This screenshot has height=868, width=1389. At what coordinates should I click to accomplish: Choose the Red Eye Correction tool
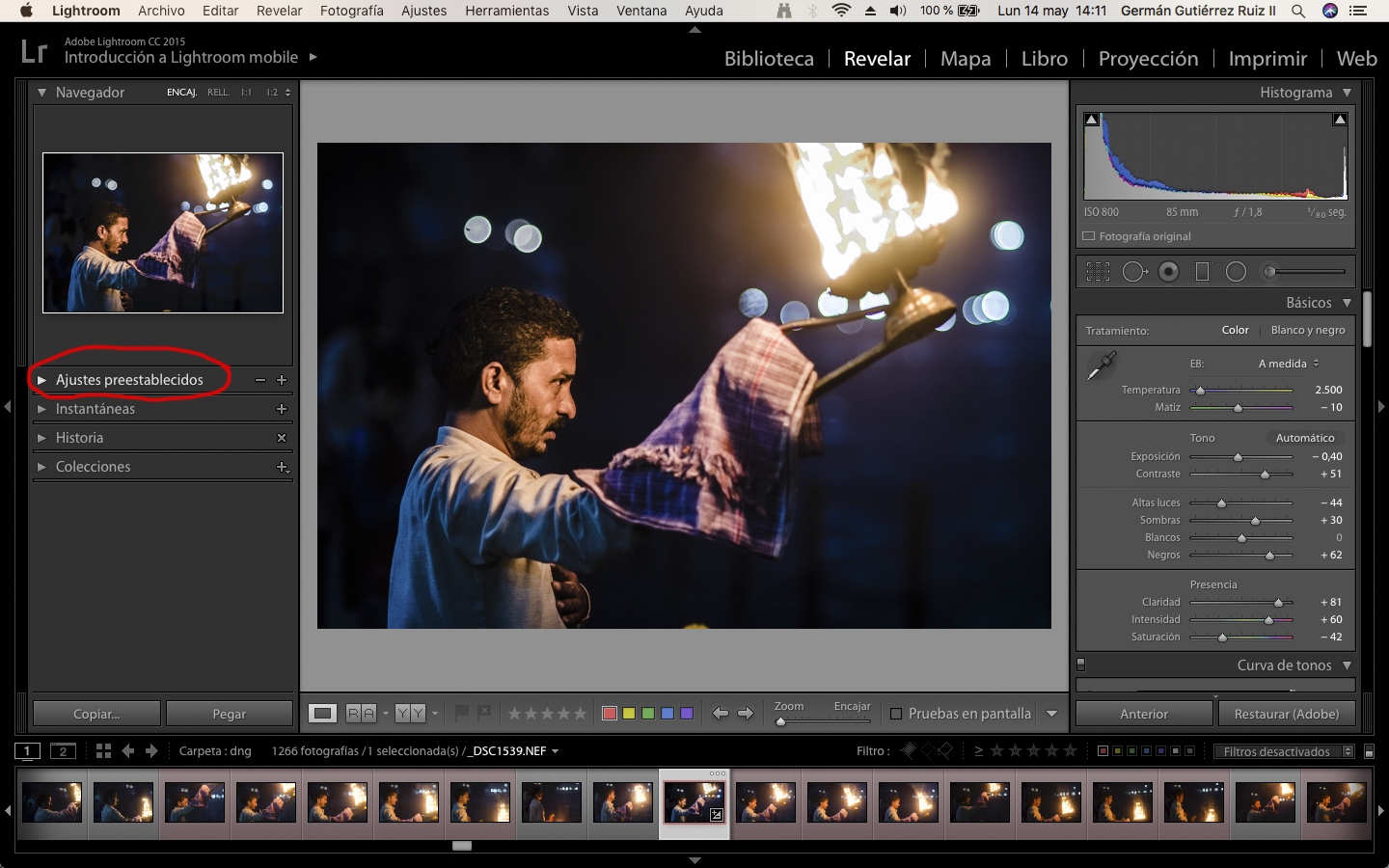click(x=1168, y=272)
